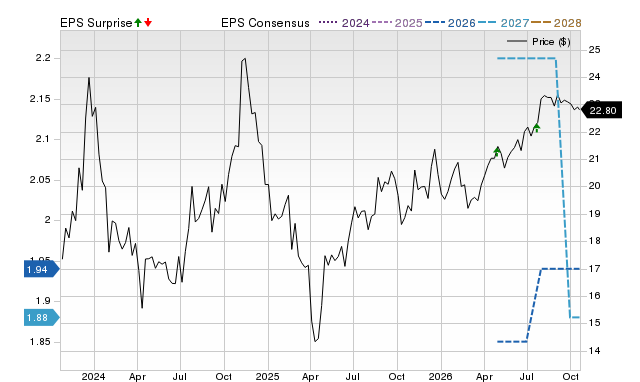
Task: Click the 20 value on the price axis
Action: tap(594, 186)
